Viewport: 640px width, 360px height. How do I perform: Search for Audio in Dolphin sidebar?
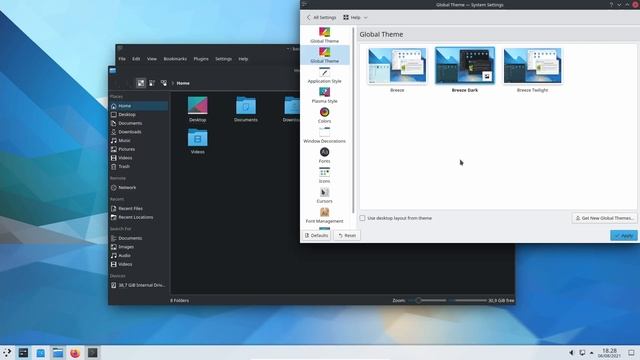[x=139, y=256]
